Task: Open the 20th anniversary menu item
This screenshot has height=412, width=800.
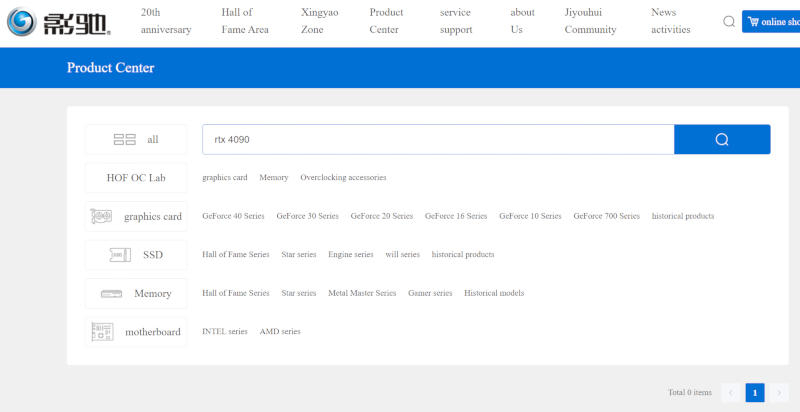Action: [166, 21]
